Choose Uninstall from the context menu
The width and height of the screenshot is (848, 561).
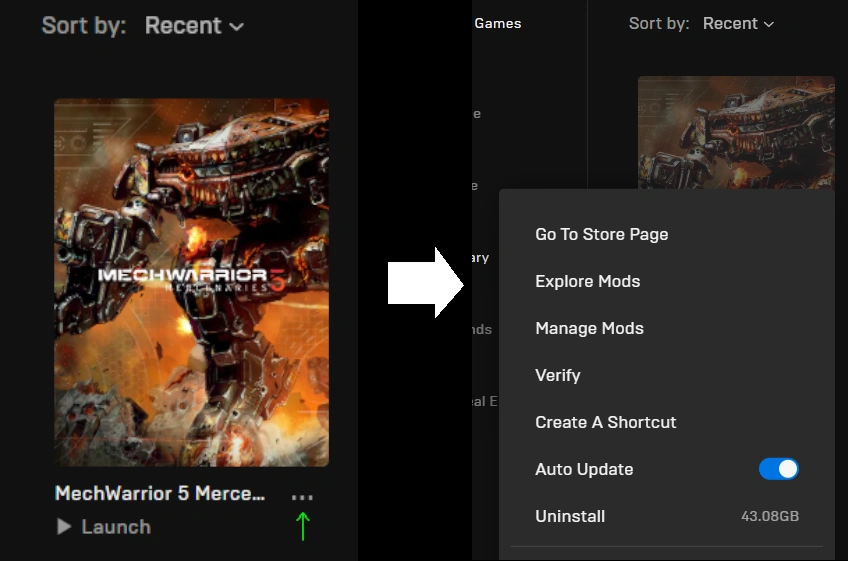pyautogui.click(x=570, y=516)
